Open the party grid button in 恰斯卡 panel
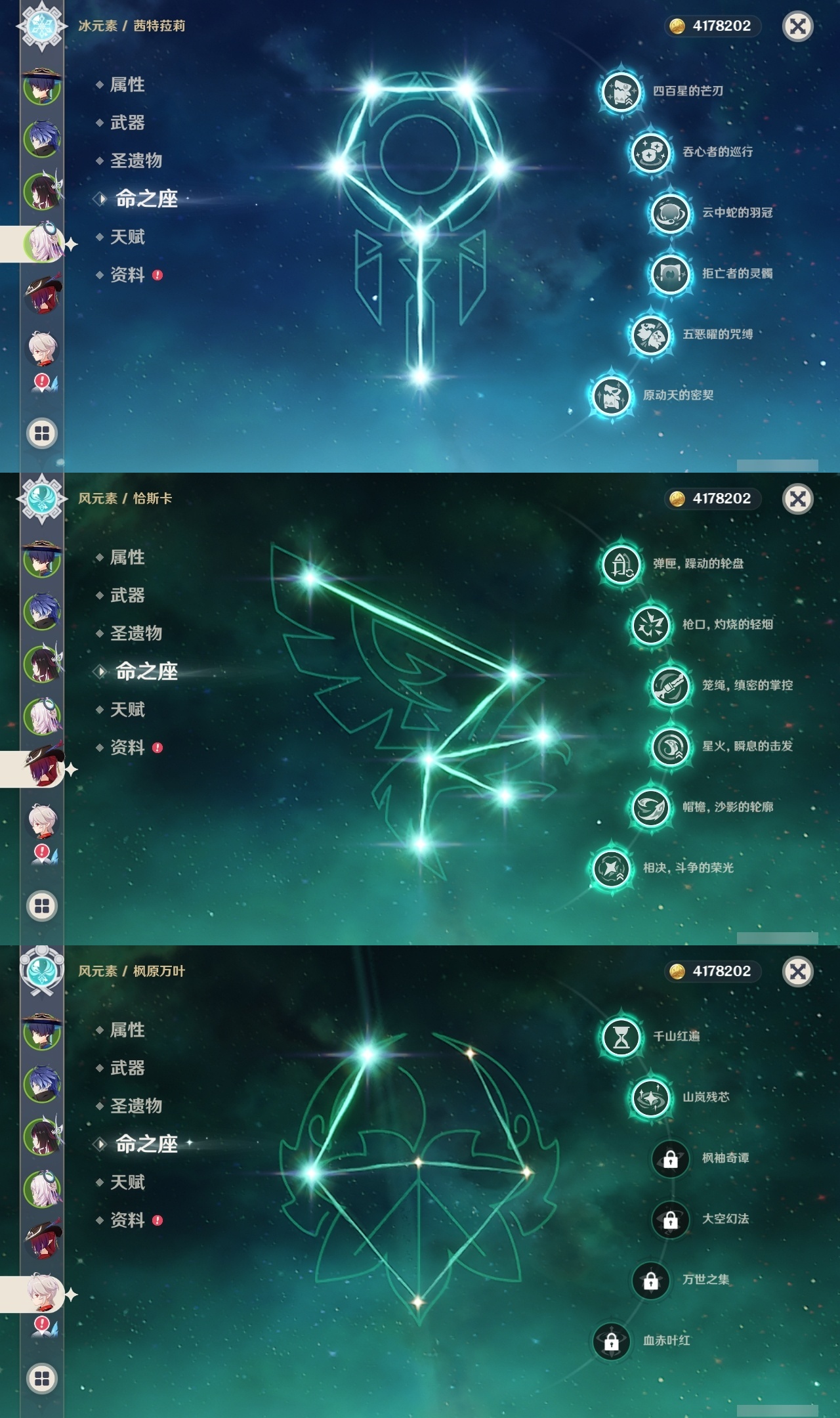840x1418 pixels. pyautogui.click(x=42, y=906)
